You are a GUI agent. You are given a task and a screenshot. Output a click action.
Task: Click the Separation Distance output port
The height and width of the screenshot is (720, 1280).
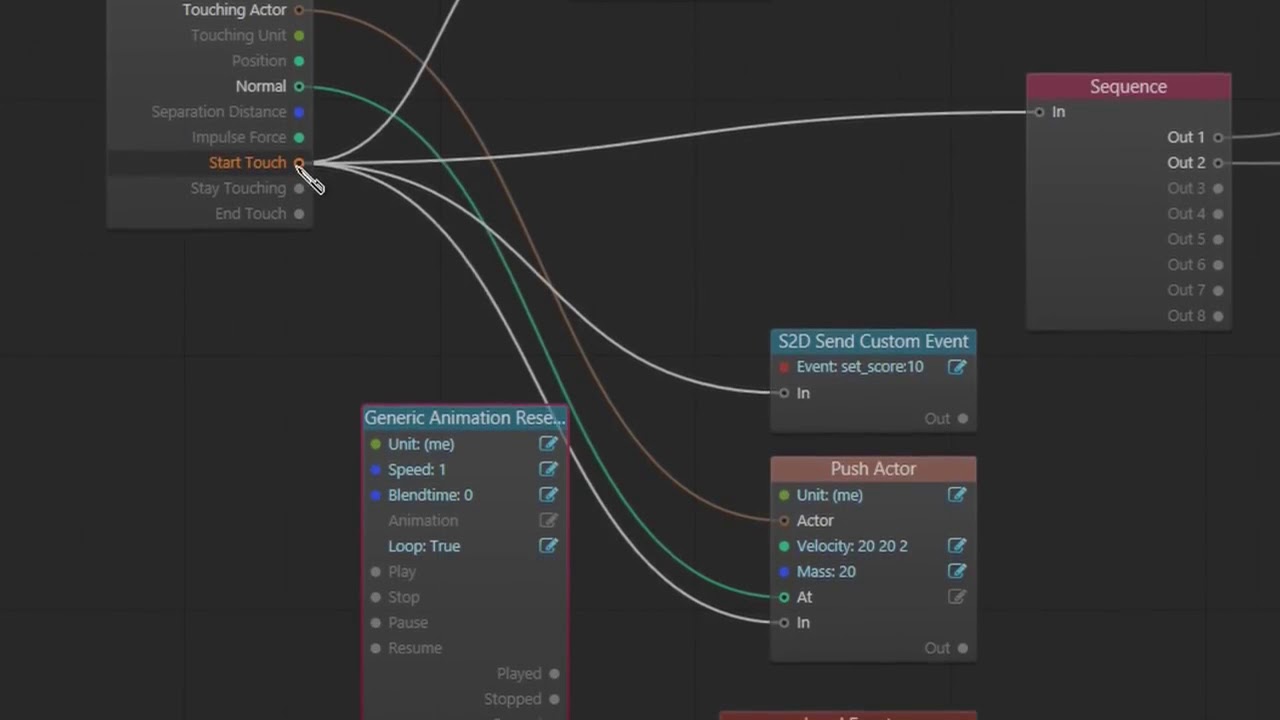(x=299, y=112)
